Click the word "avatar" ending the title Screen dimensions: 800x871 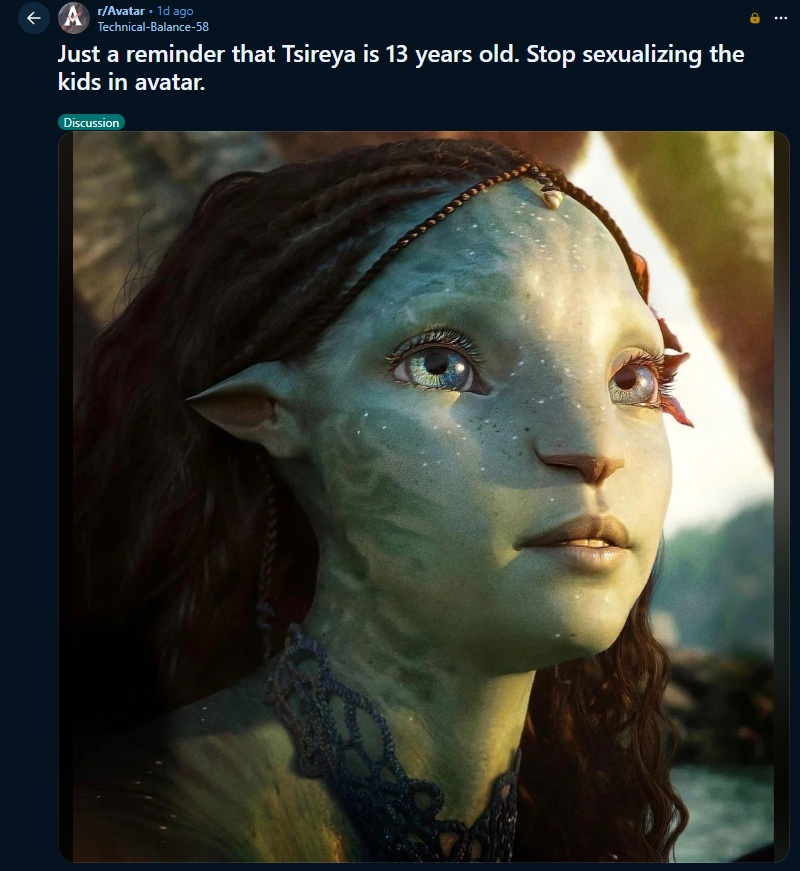point(169,82)
